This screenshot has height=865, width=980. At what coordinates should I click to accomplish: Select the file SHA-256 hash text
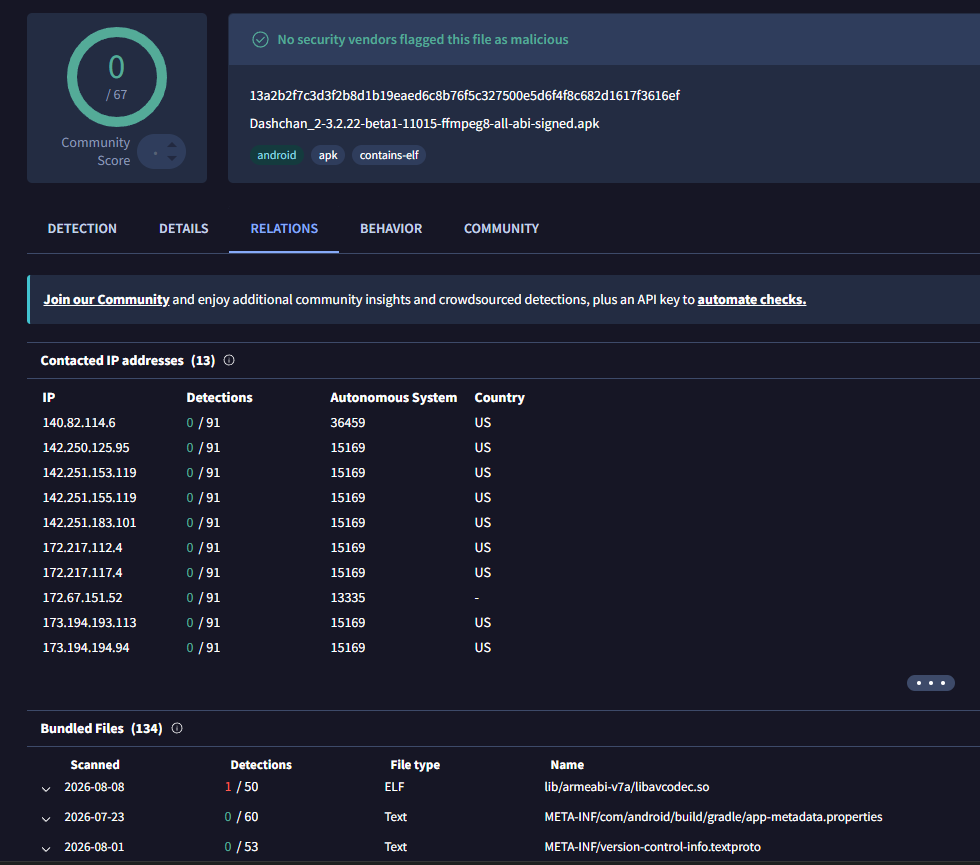(x=464, y=96)
